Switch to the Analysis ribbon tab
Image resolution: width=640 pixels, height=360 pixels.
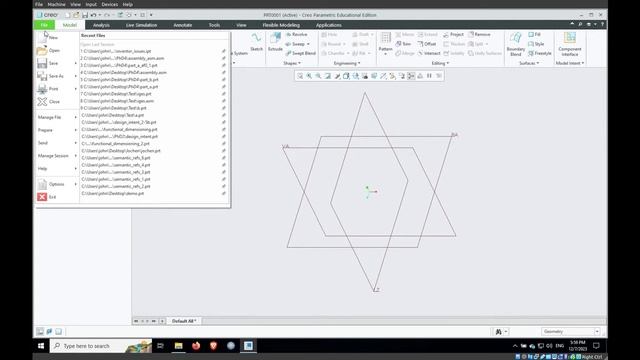point(101,25)
